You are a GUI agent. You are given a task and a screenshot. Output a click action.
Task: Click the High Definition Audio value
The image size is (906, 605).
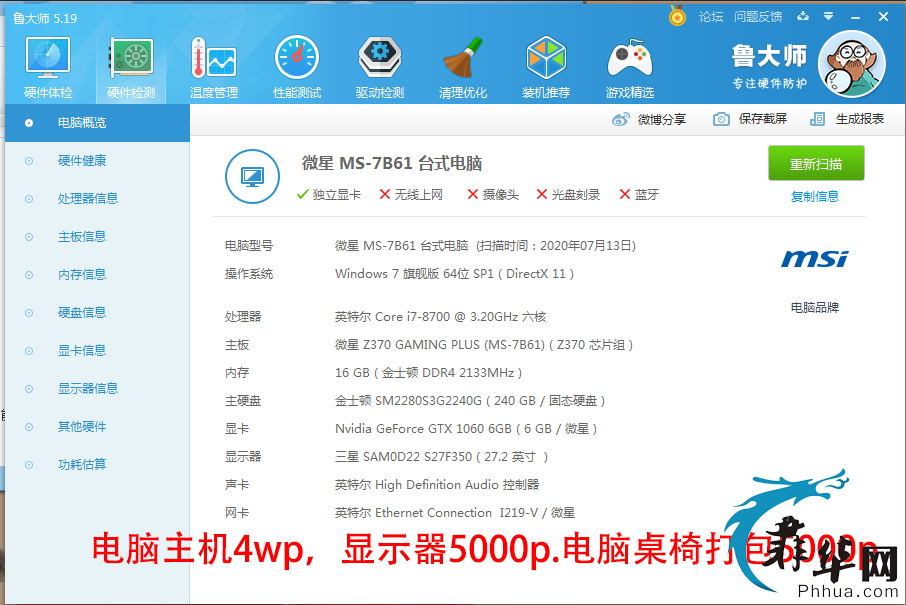tap(437, 485)
